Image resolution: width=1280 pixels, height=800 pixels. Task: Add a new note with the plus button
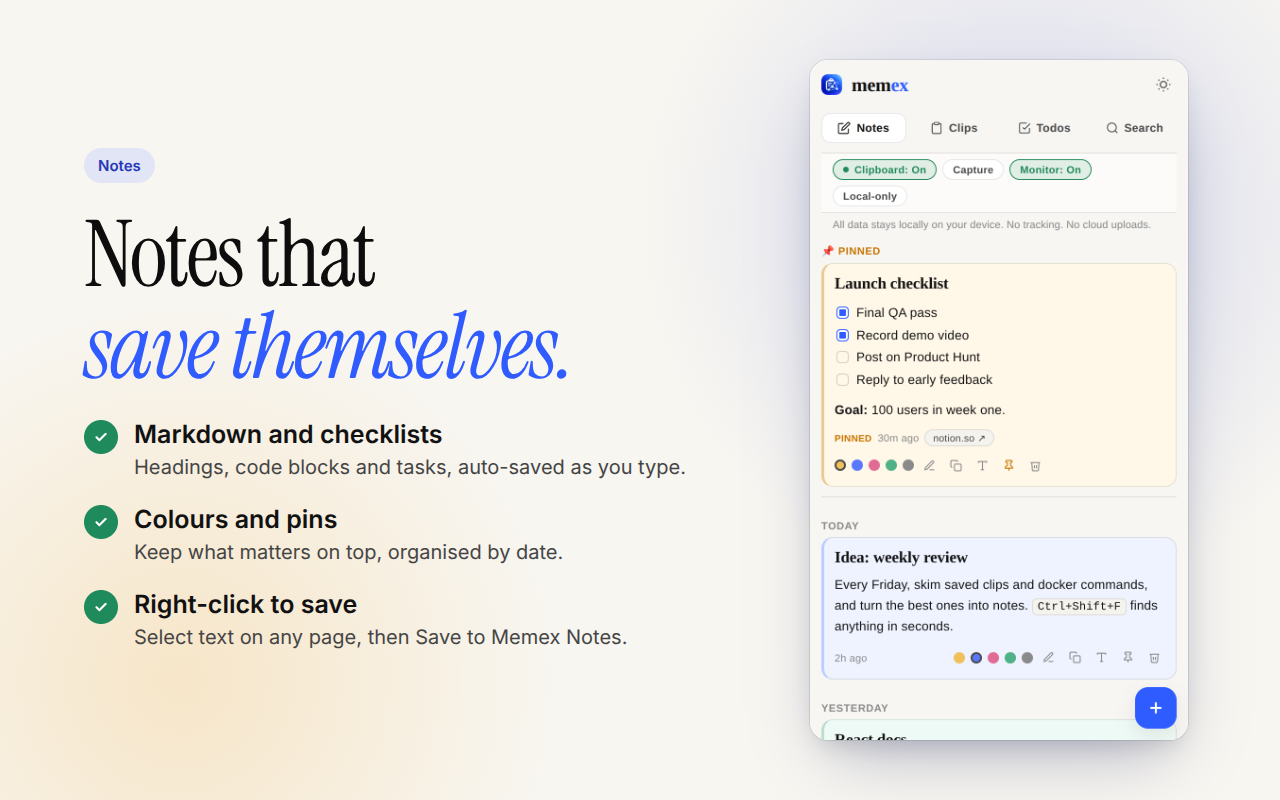(x=1156, y=708)
